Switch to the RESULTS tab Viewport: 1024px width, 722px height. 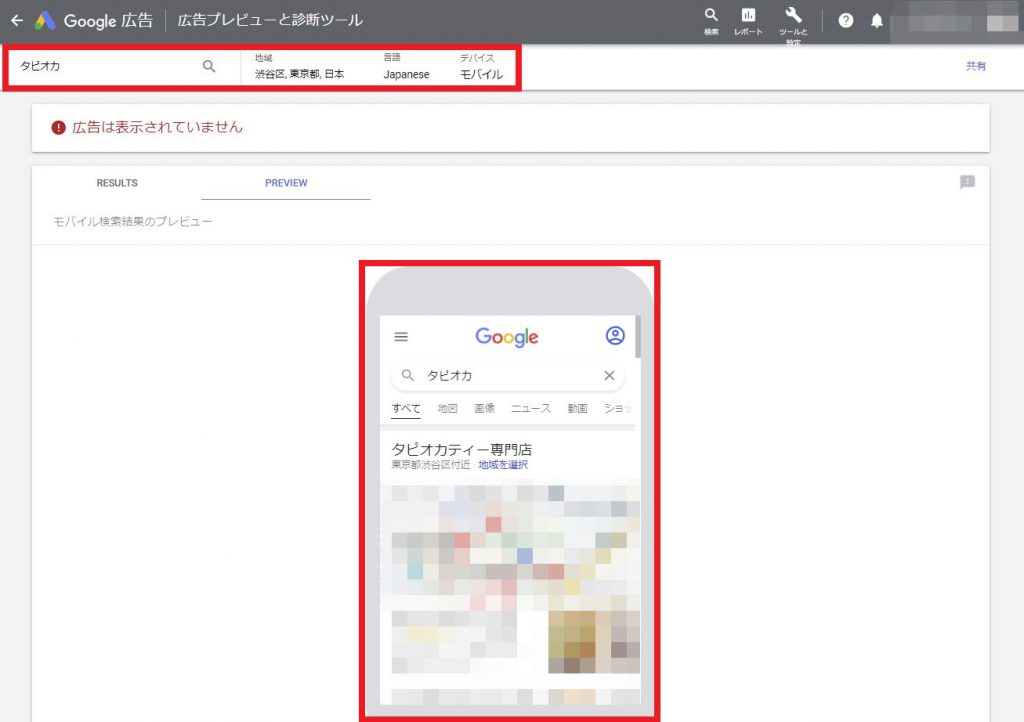(x=117, y=183)
